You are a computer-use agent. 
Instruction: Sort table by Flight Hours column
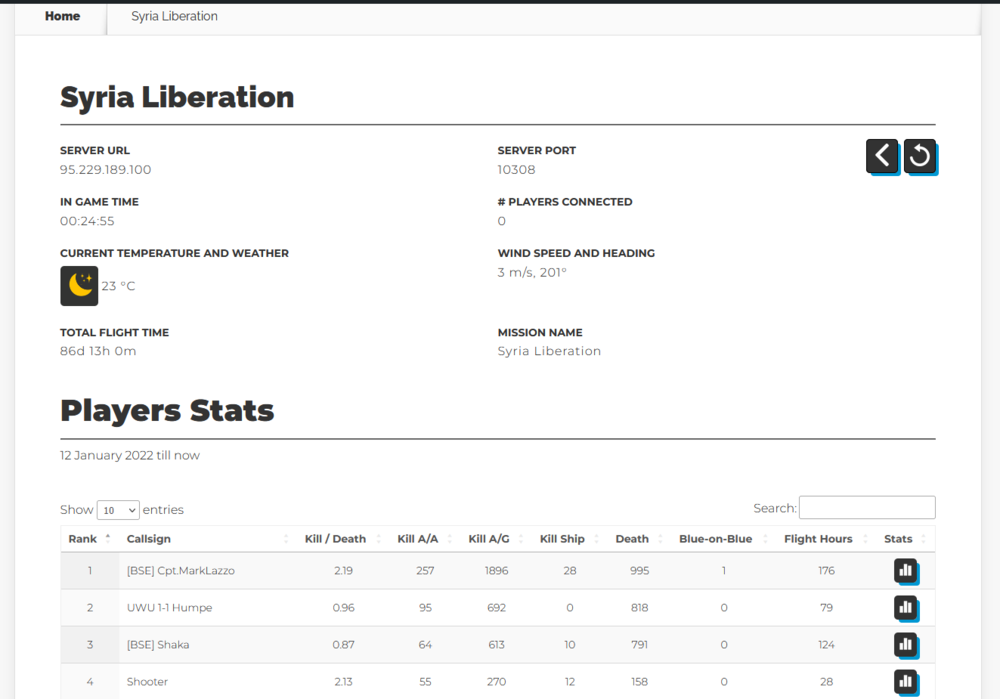(x=826, y=539)
